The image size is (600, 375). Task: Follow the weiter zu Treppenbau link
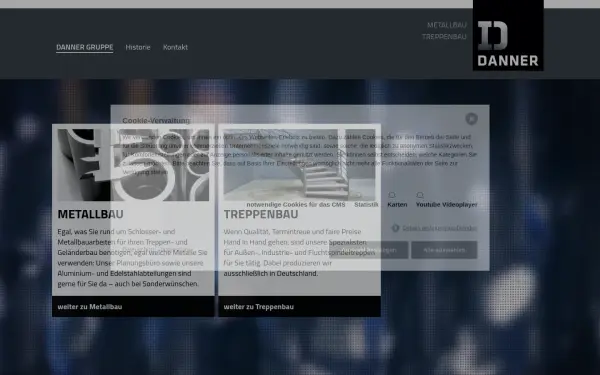coord(259,307)
